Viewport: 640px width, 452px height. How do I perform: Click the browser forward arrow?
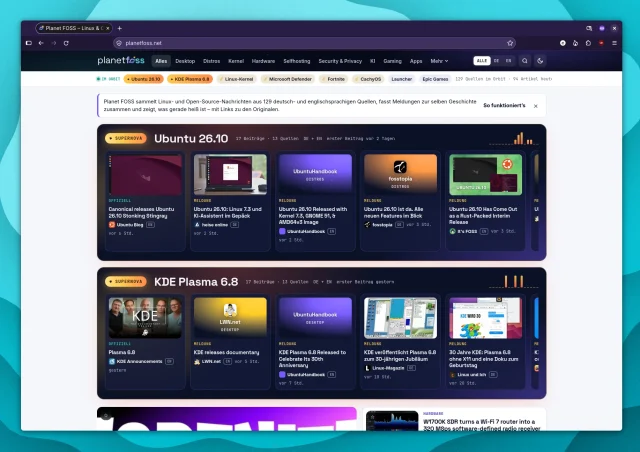pyautogui.click(x=53, y=43)
